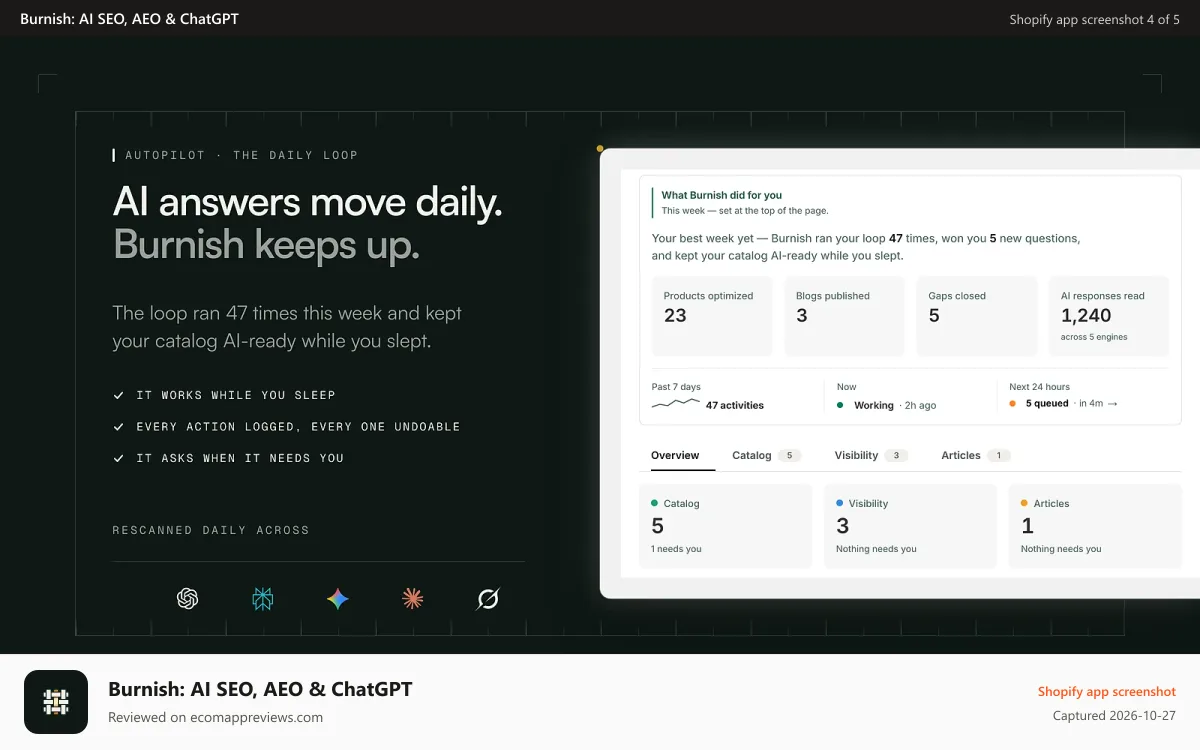Click Reviewed on ecomappreviews.com text

[x=216, y=717]
